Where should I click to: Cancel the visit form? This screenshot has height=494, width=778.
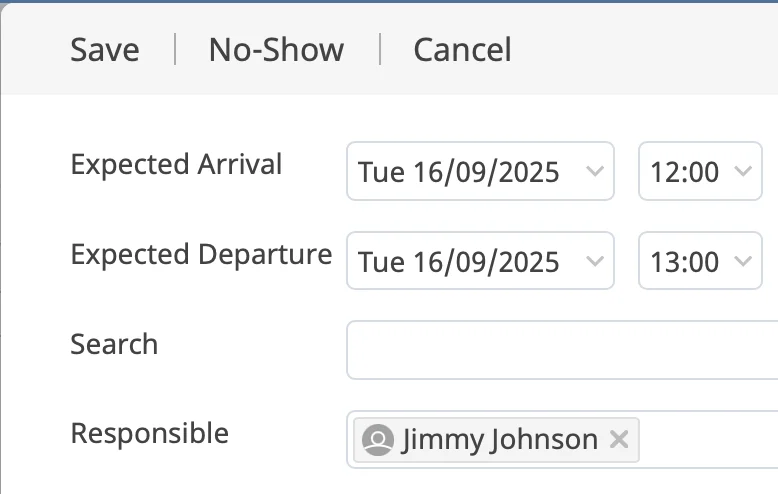click(x=462, y=50)
